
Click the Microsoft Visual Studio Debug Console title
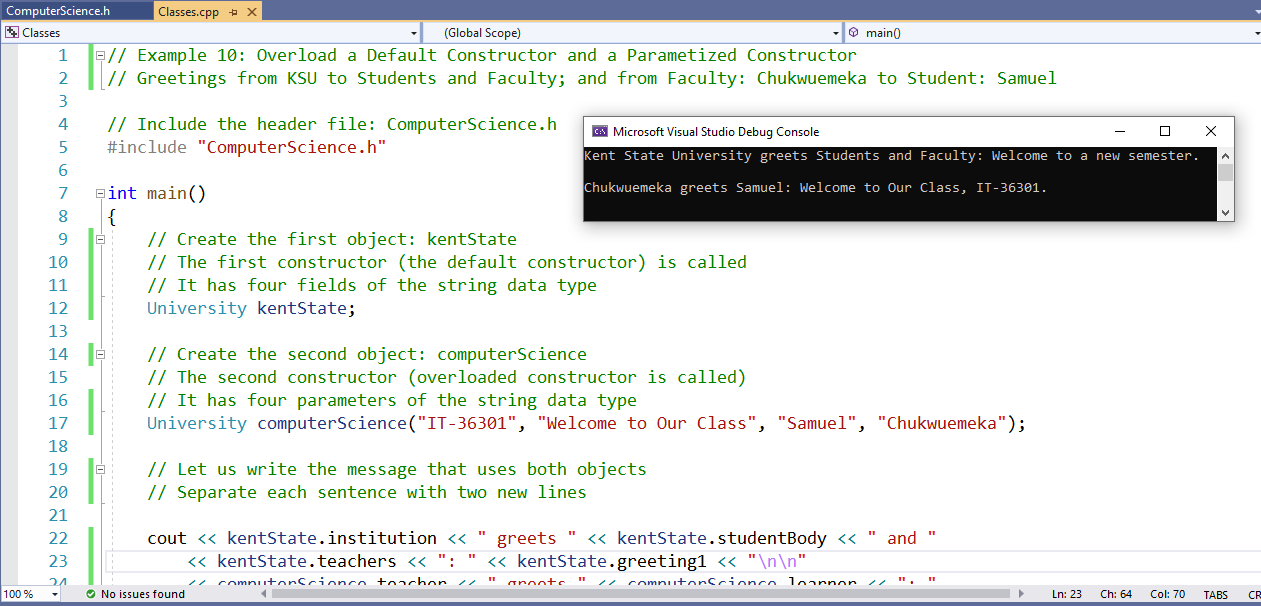tap(716, 131)
